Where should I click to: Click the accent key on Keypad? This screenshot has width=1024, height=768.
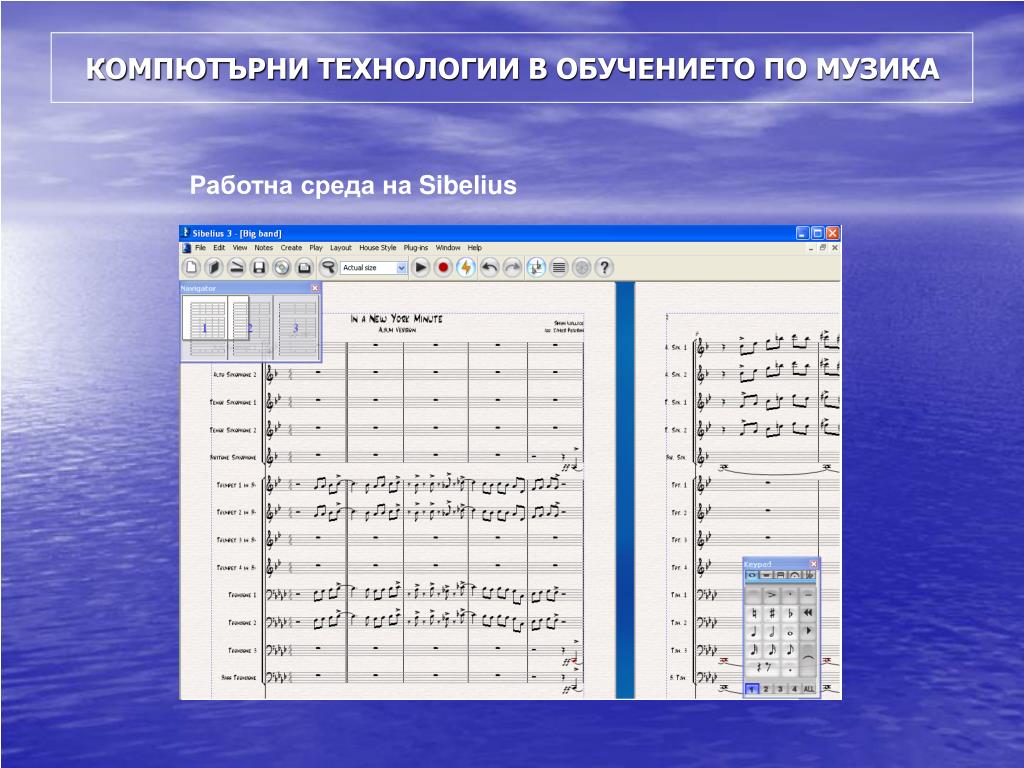[771, 595]
